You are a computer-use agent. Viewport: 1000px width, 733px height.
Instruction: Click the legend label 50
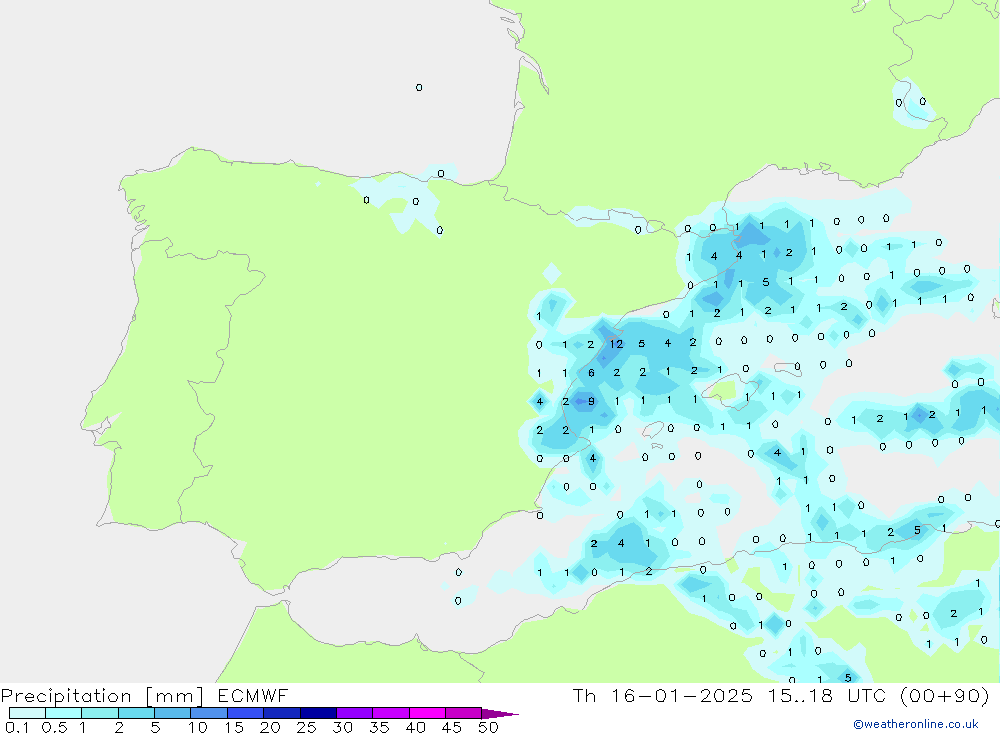tap(488, 727)
